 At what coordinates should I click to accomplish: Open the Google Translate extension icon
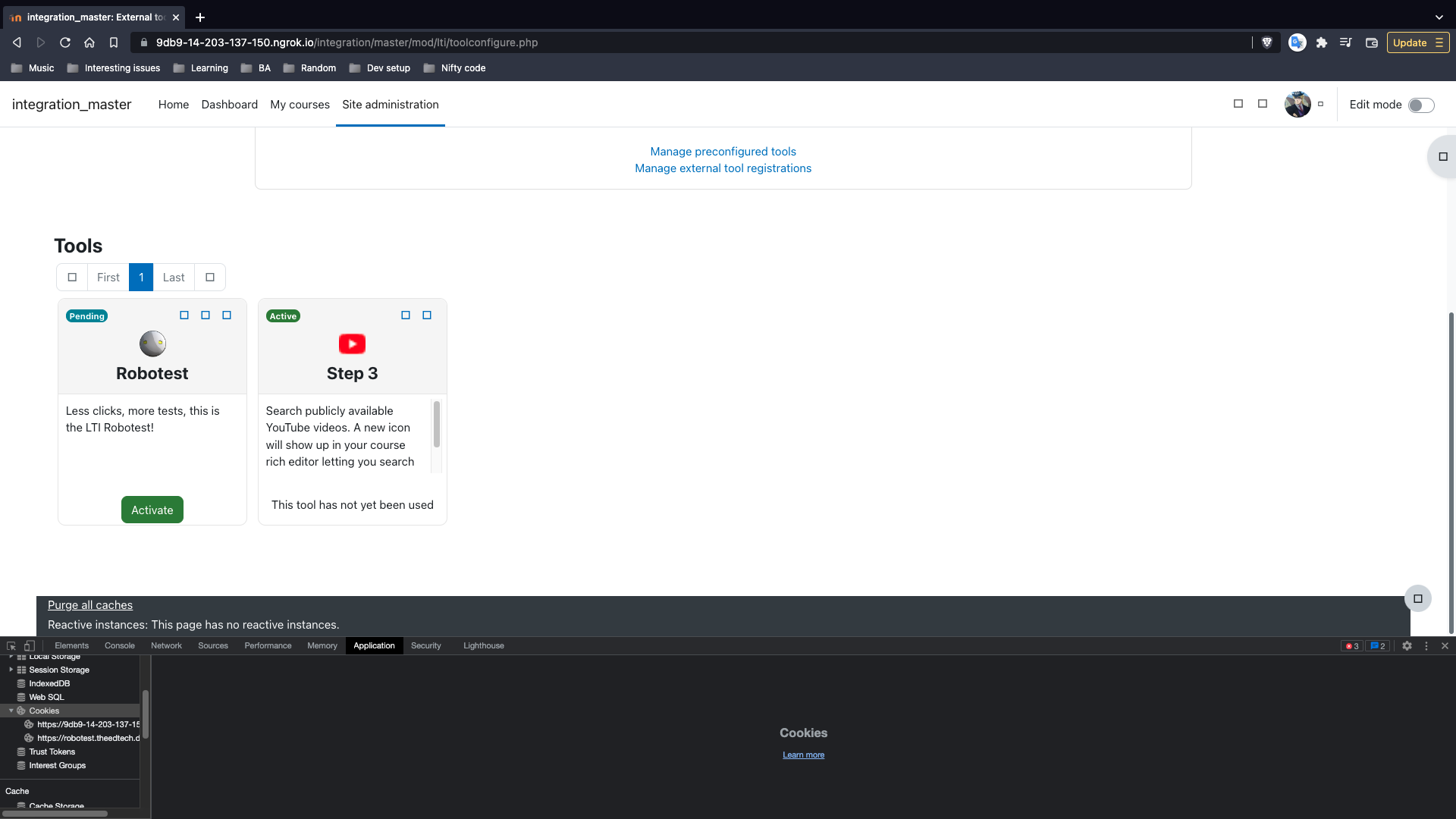1298,42
